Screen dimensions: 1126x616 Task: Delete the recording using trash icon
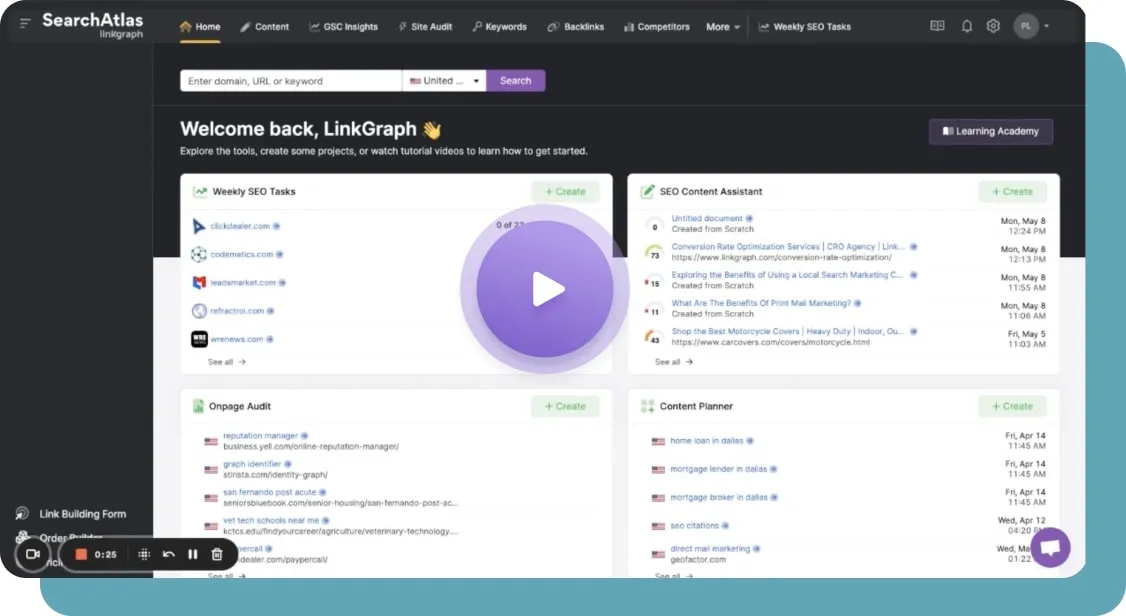216,554
